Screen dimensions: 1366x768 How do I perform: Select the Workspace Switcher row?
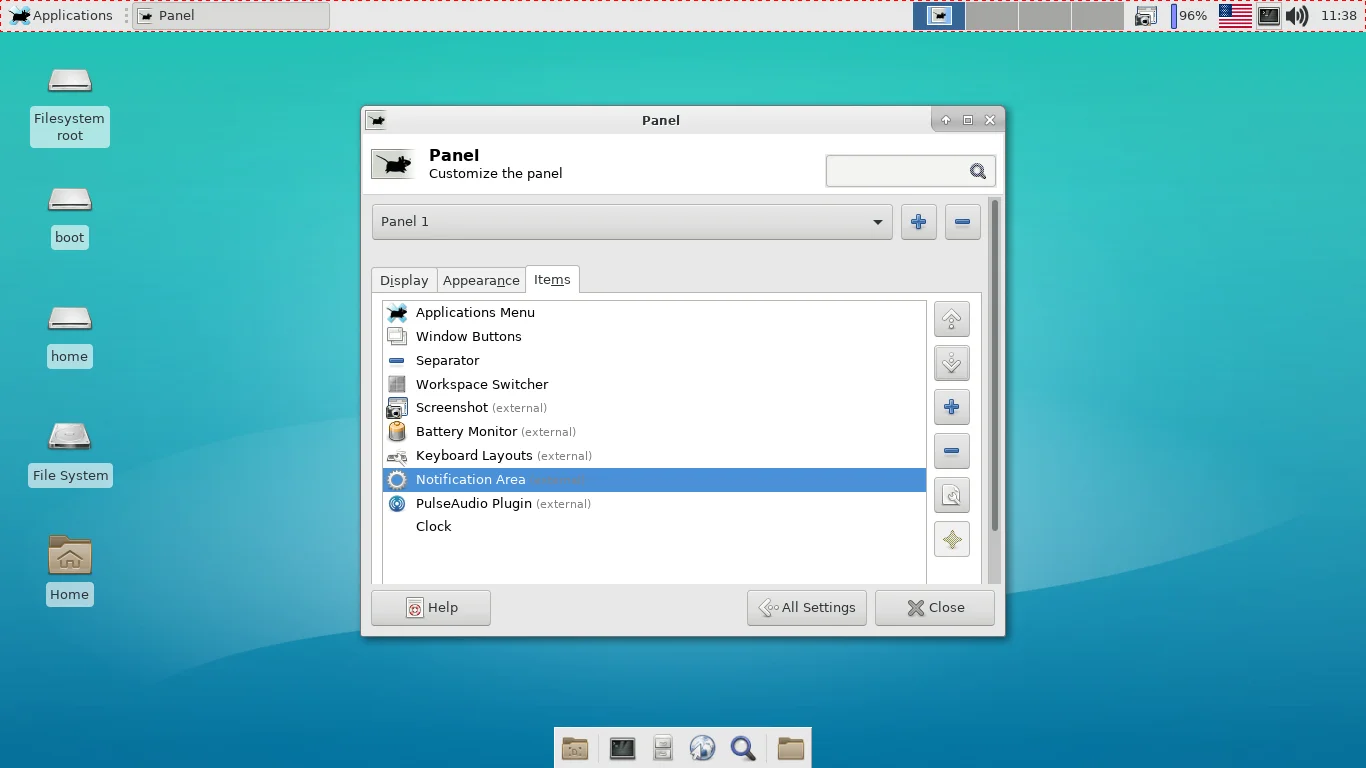tap(655, 385)
